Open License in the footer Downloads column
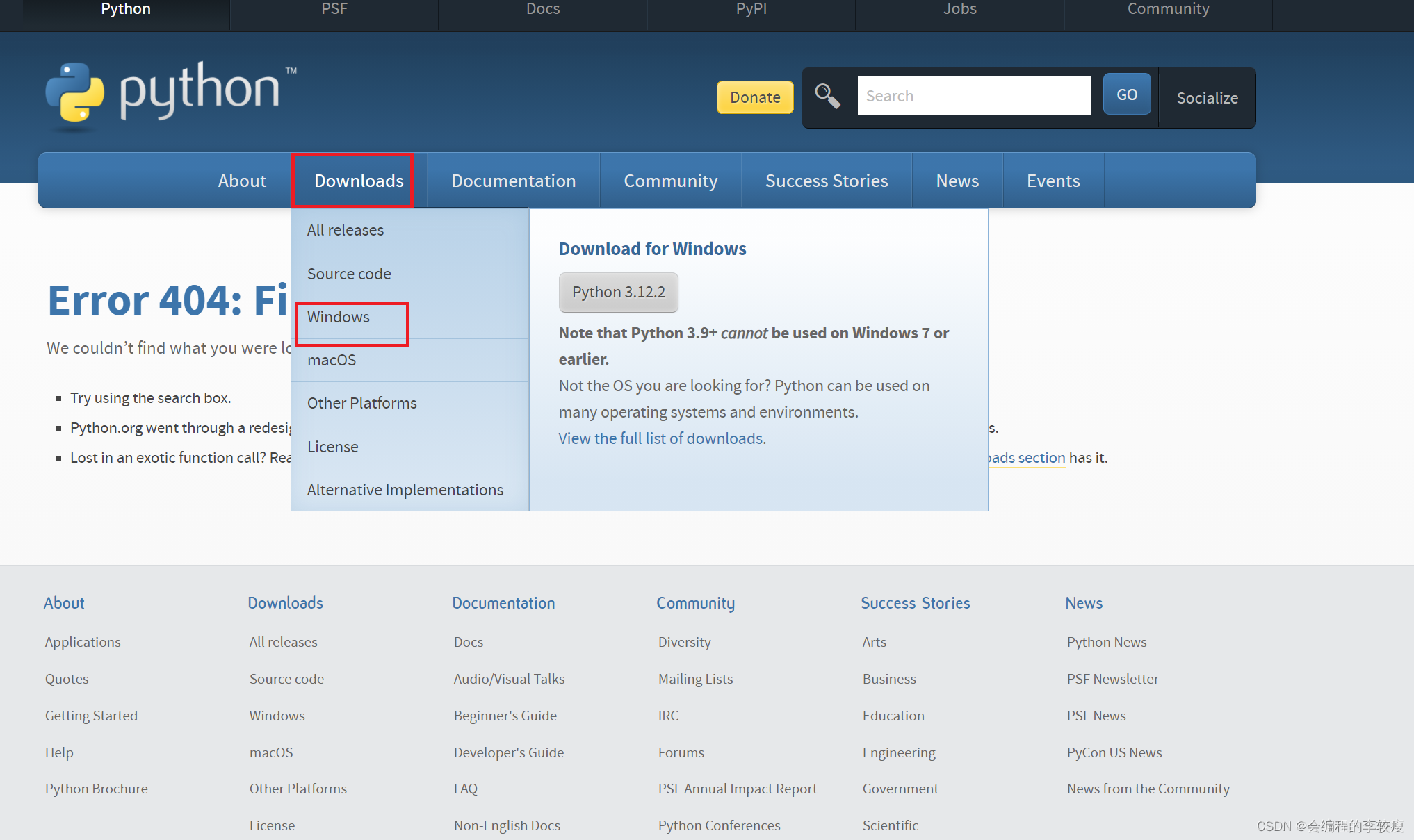Screen dimensions: 1414x840 [272, 825]
